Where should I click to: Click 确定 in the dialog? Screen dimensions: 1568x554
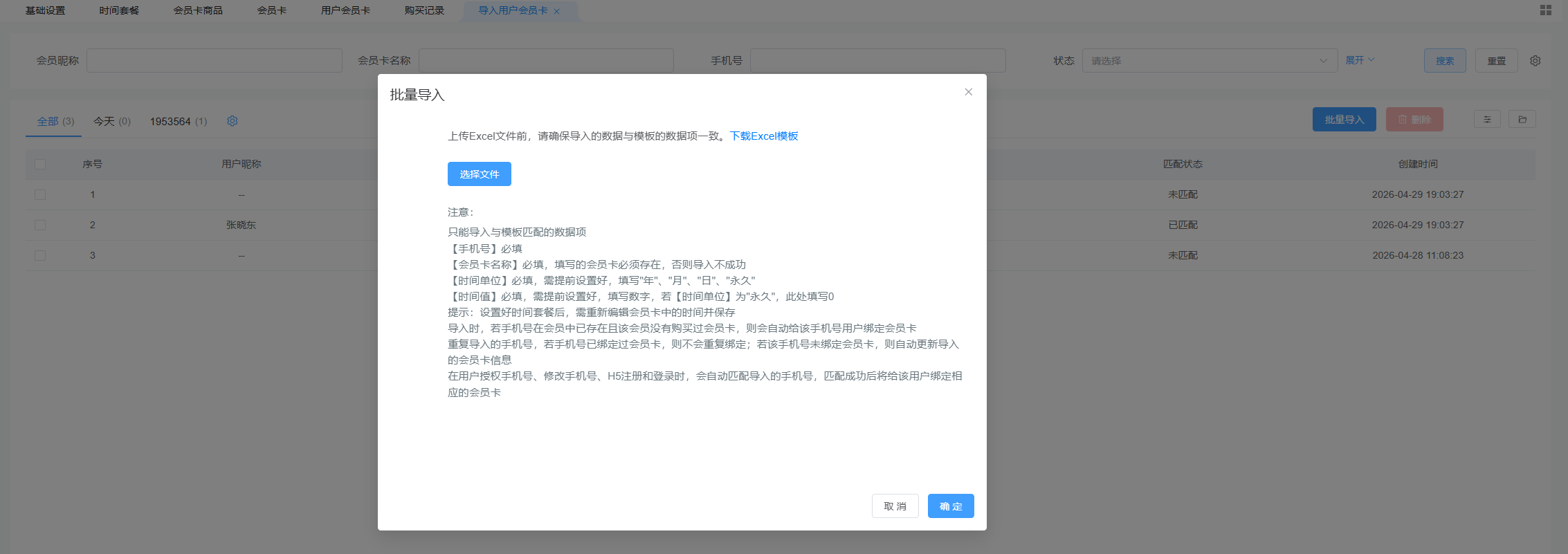951,506
